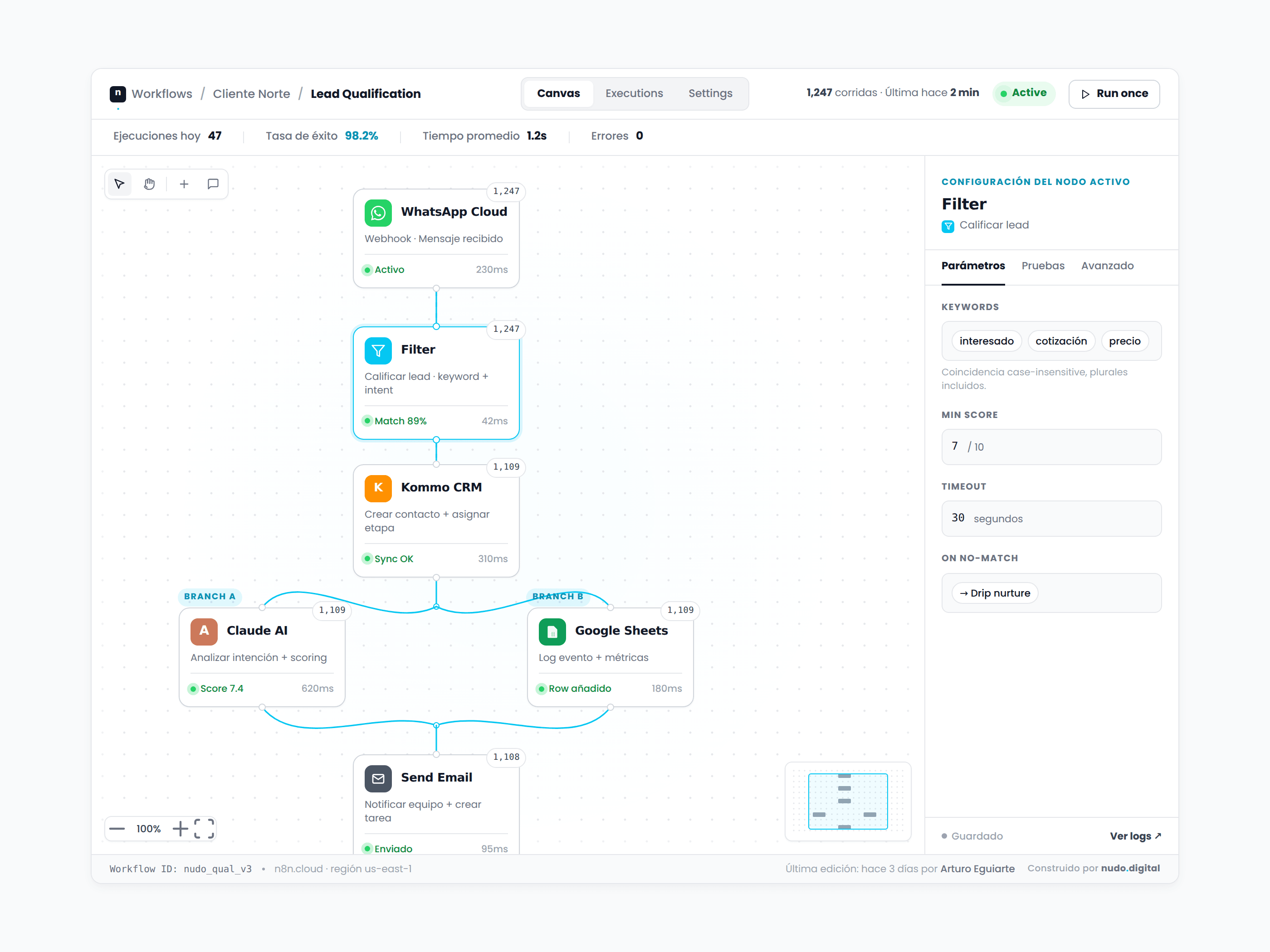Open the Settings tab

pos(710,93)
